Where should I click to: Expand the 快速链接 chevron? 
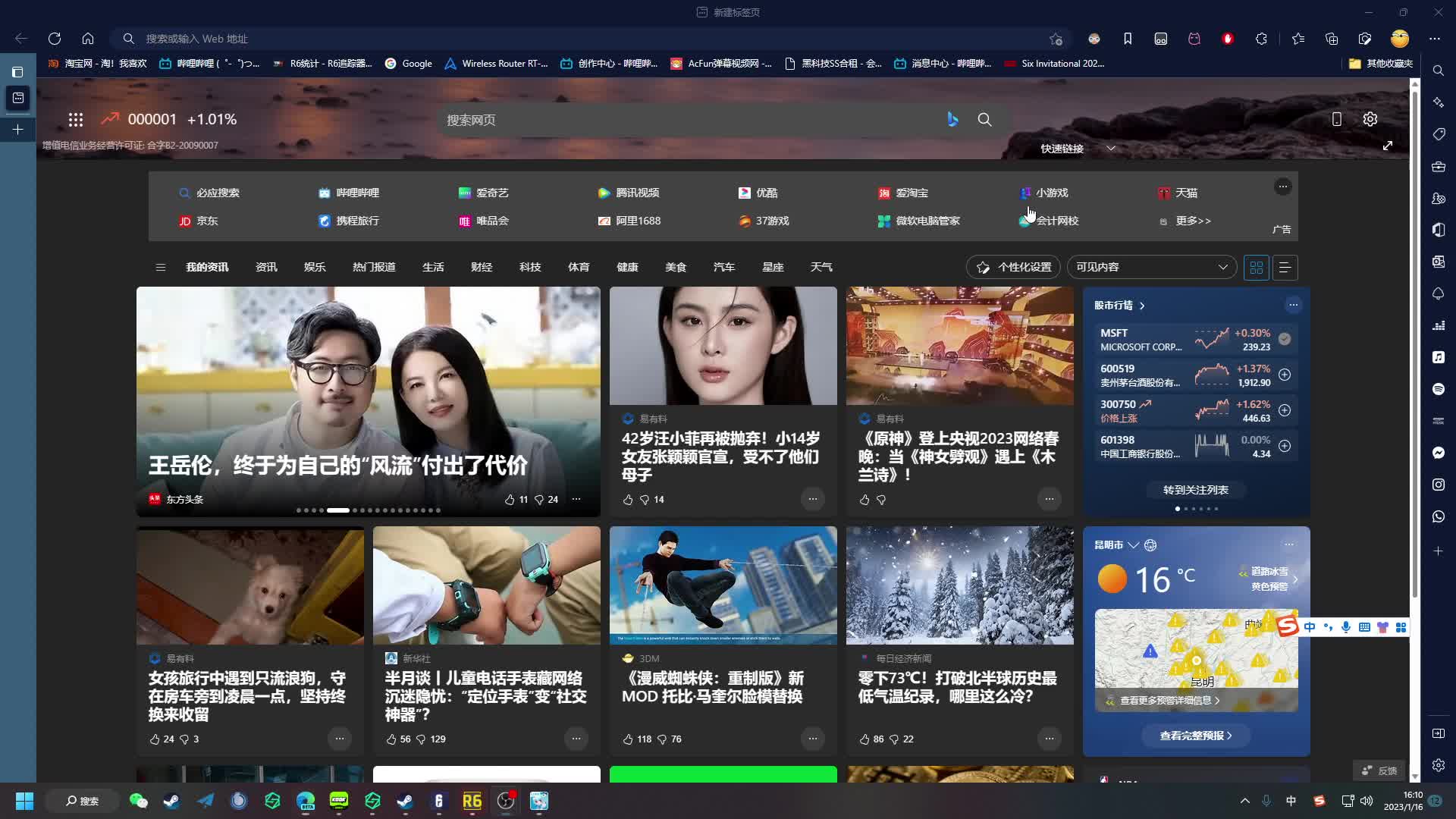tap(1111, 149)
